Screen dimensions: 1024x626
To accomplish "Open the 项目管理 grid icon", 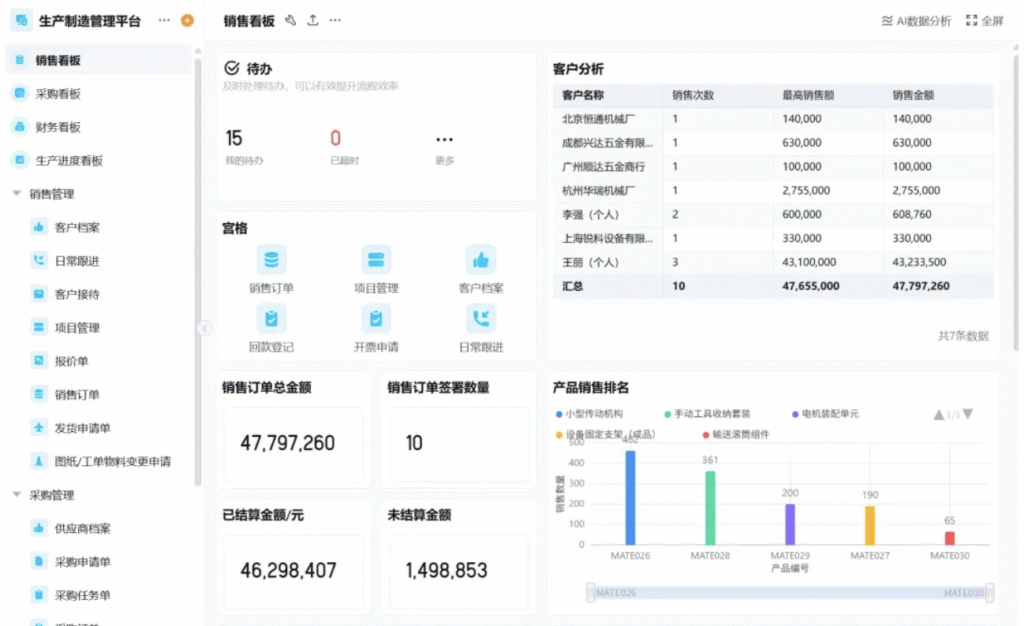I will (x=376, y=260).
